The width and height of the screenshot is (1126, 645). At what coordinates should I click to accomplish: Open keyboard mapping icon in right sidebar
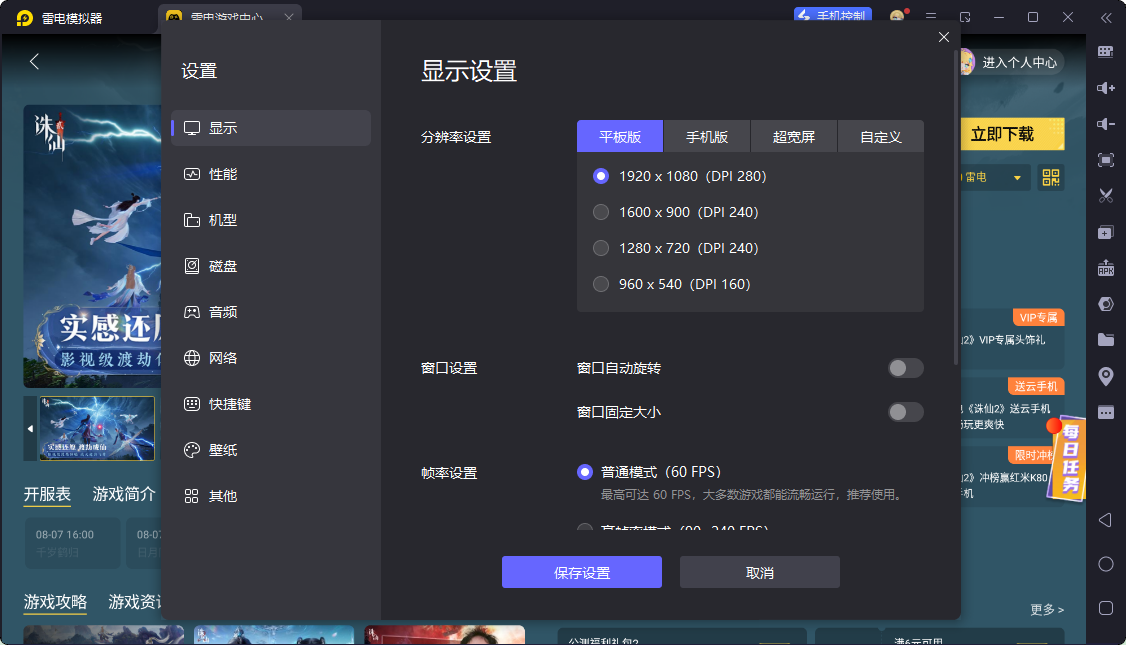click(x=1106, y=52)
